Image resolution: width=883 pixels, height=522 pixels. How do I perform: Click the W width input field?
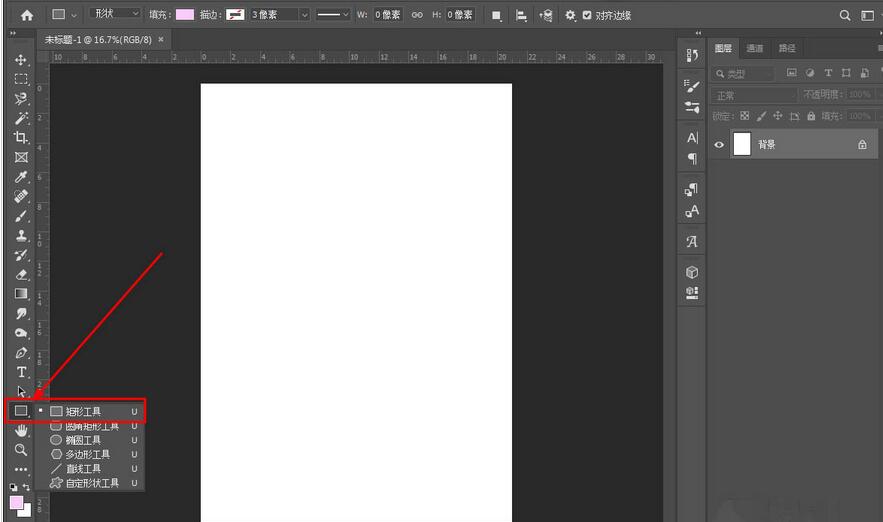[388, 15]
